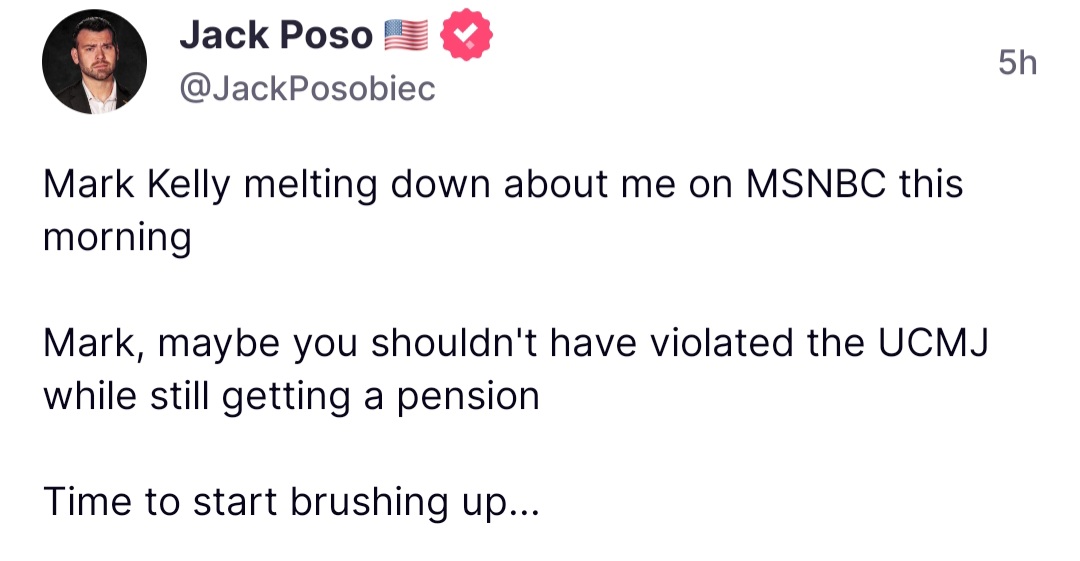Click 'Mark,' starting the second paragraph
The height and width of the screenshot is (561, 1080).
pos(92,343)
